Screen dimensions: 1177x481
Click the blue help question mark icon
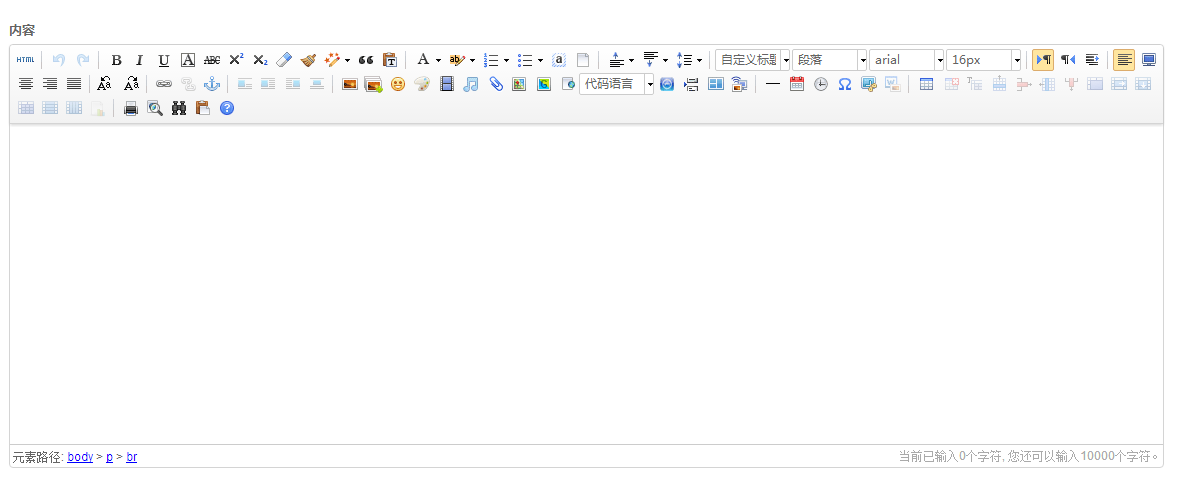(227, 108)
